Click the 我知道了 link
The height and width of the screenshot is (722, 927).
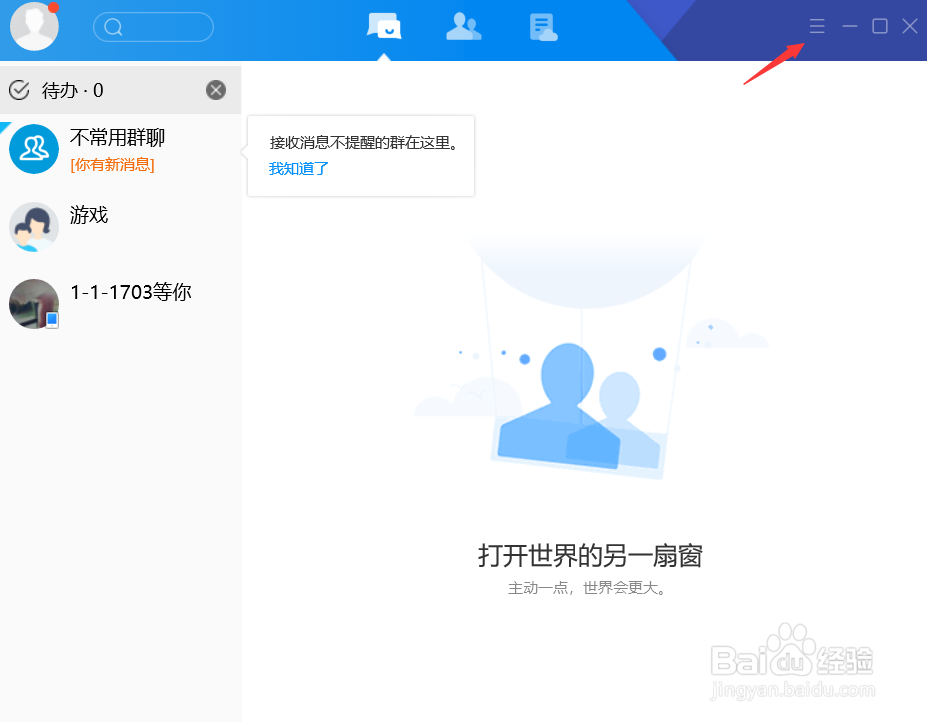point(299,169)
